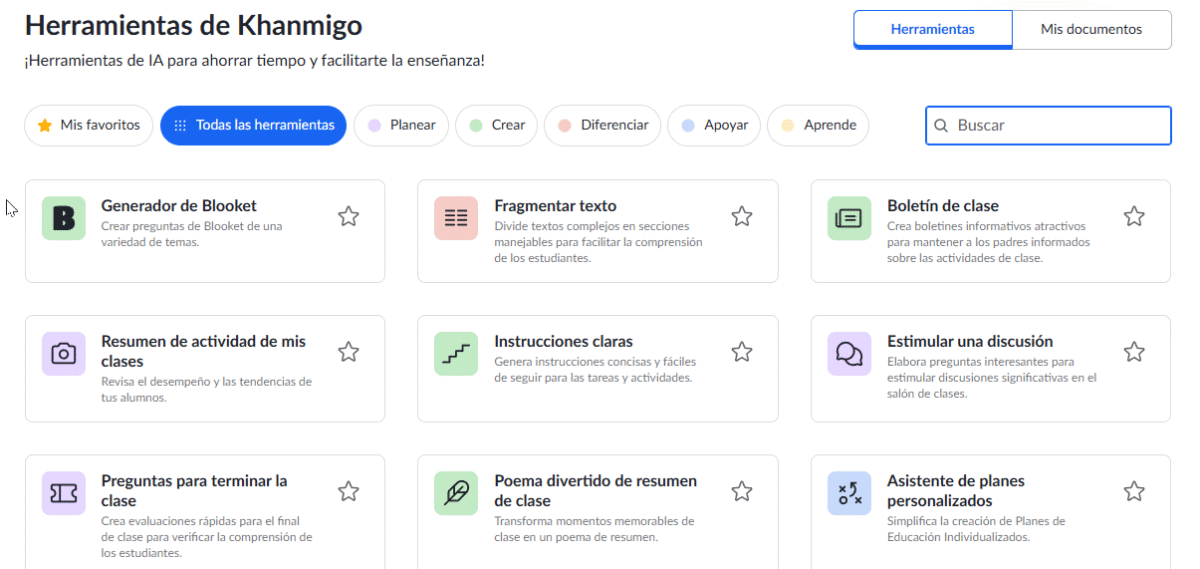Click the Estimular una discusión chat icon
The image size is (1200, 569).
849,354
